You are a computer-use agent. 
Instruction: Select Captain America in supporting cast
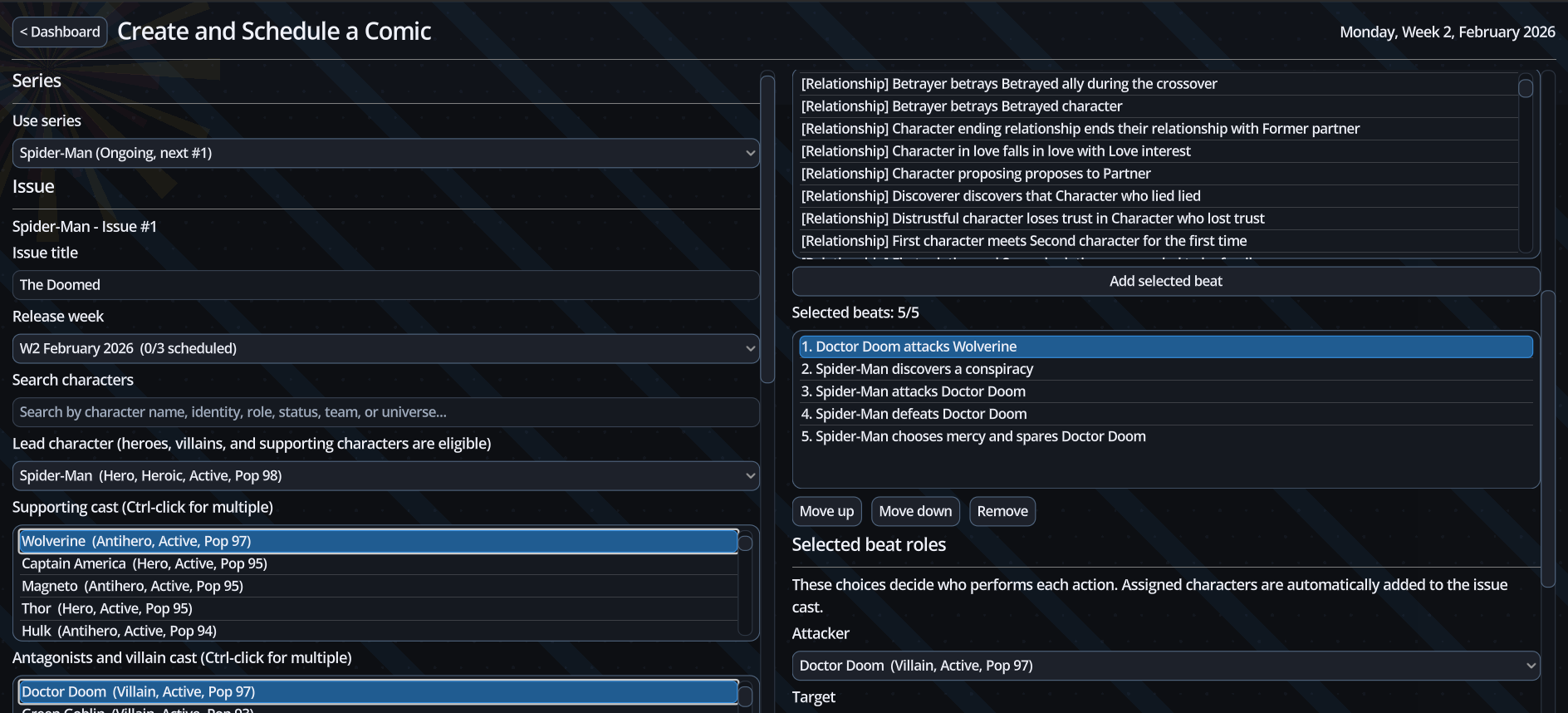(x=378, y=563)
